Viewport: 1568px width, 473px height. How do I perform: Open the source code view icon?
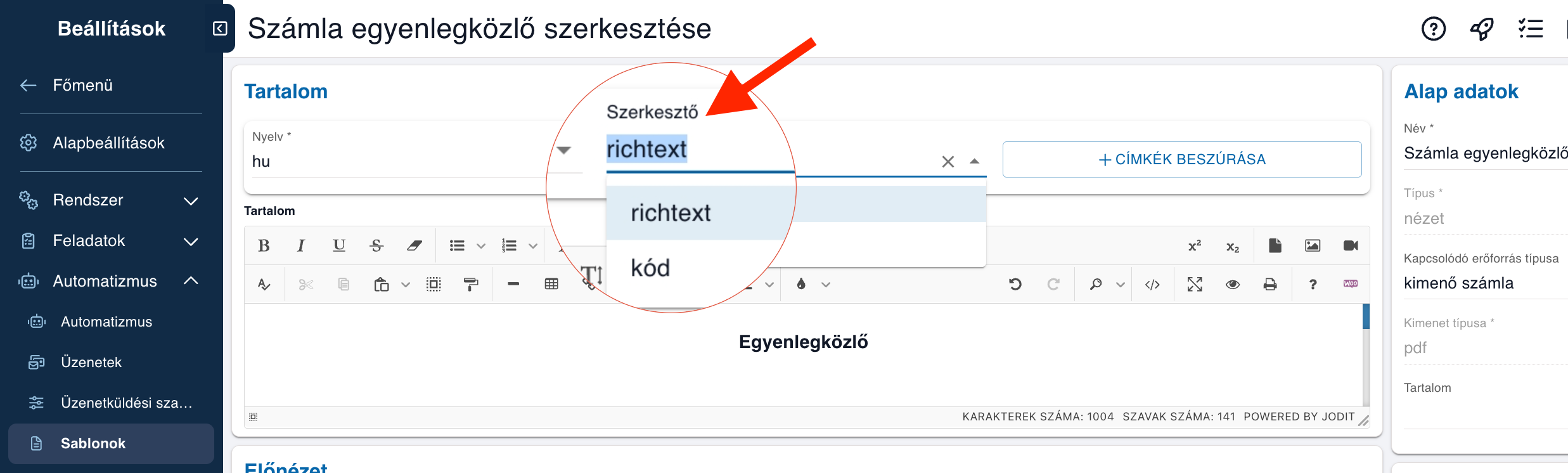click(1152, 284)
